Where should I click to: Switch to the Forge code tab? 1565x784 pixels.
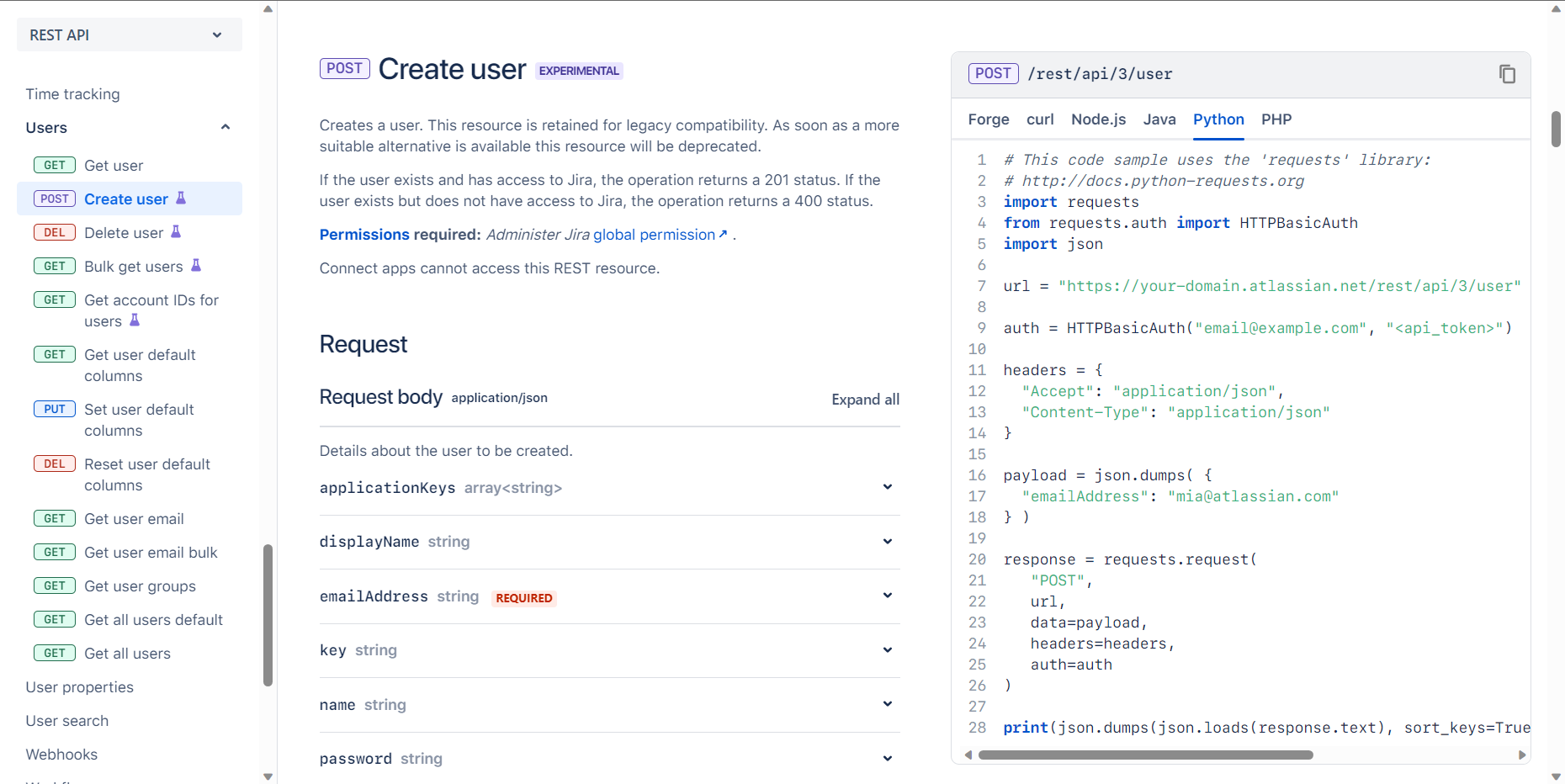[x=989, y=119]
